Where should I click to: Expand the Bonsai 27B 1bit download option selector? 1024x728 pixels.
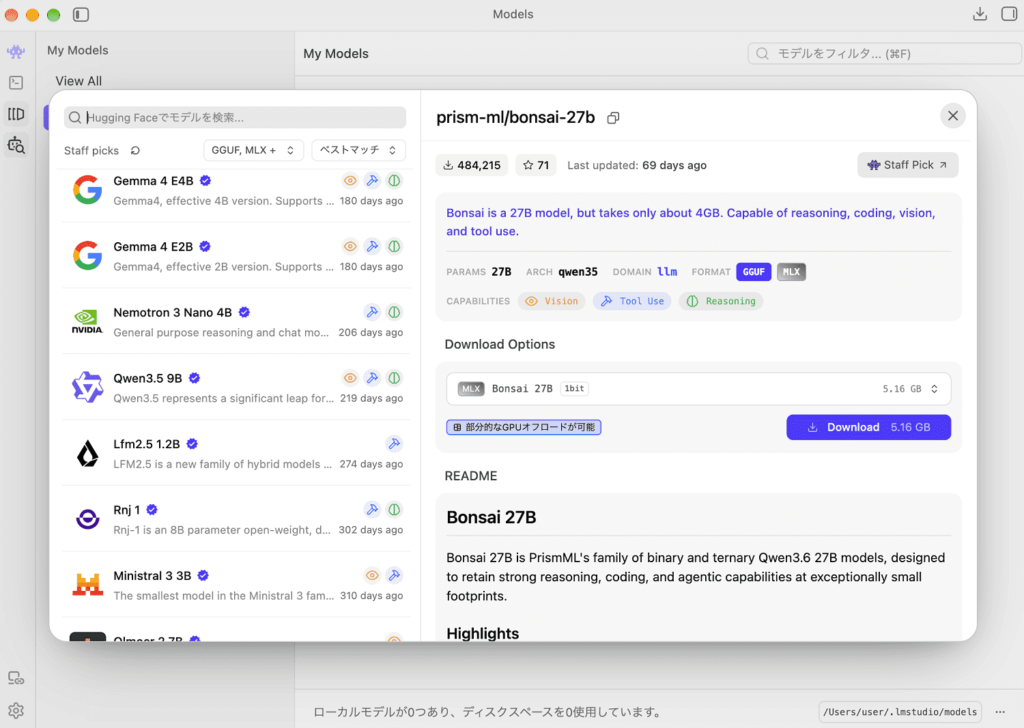click(x=698, y=389)
